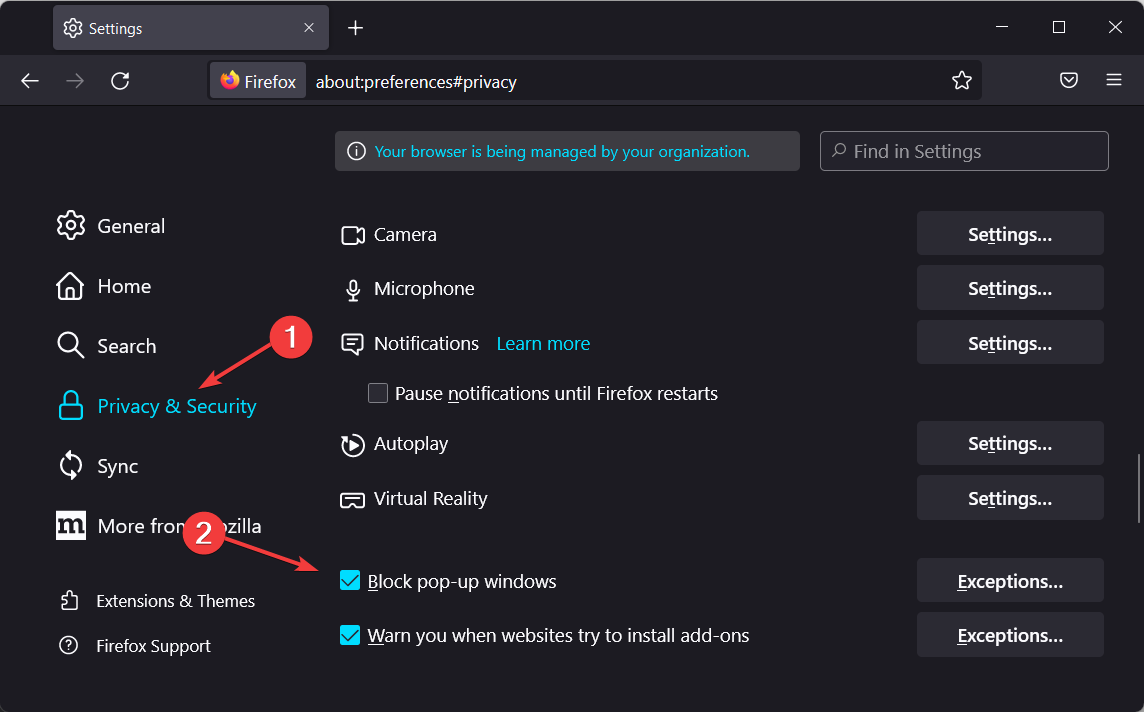
Task: Click the Search magnifier icon in sidebar
Action: pyautogui.click(x=71, y=345)
